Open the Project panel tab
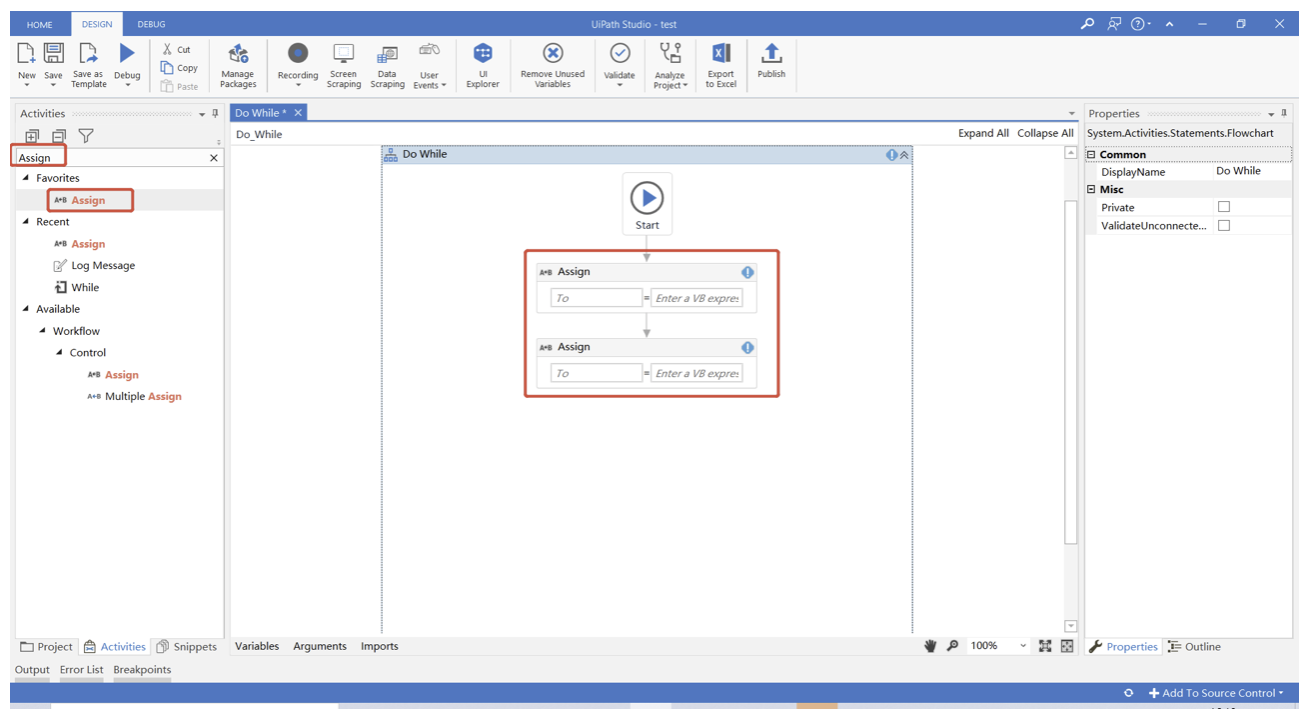 (47, 647)
